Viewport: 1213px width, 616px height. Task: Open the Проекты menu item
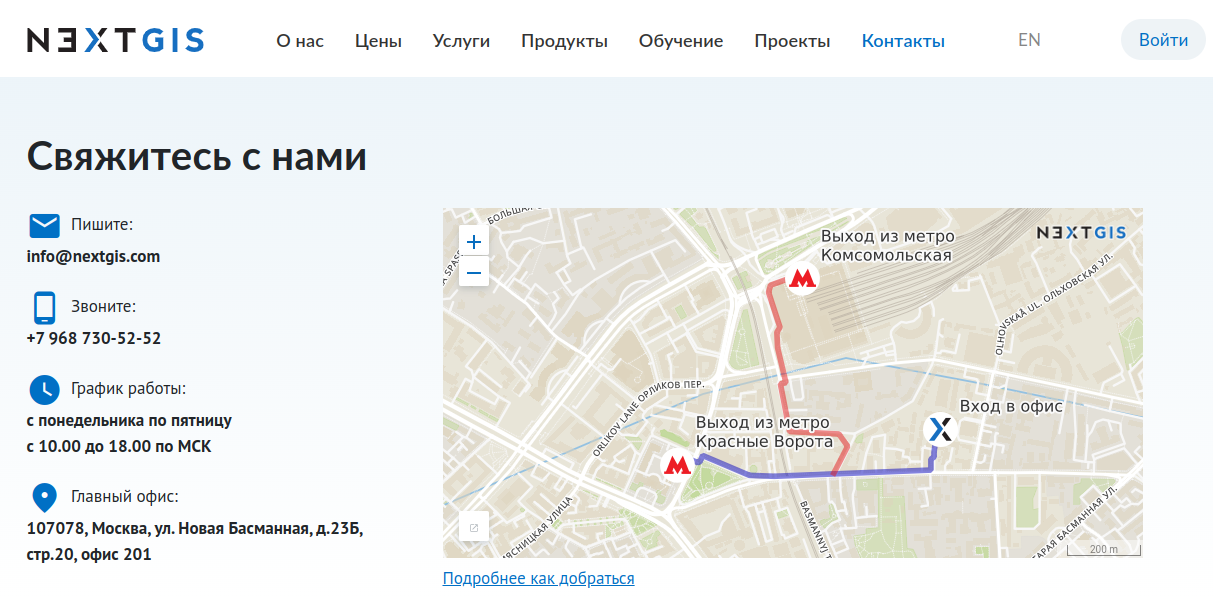coord(792,41)
